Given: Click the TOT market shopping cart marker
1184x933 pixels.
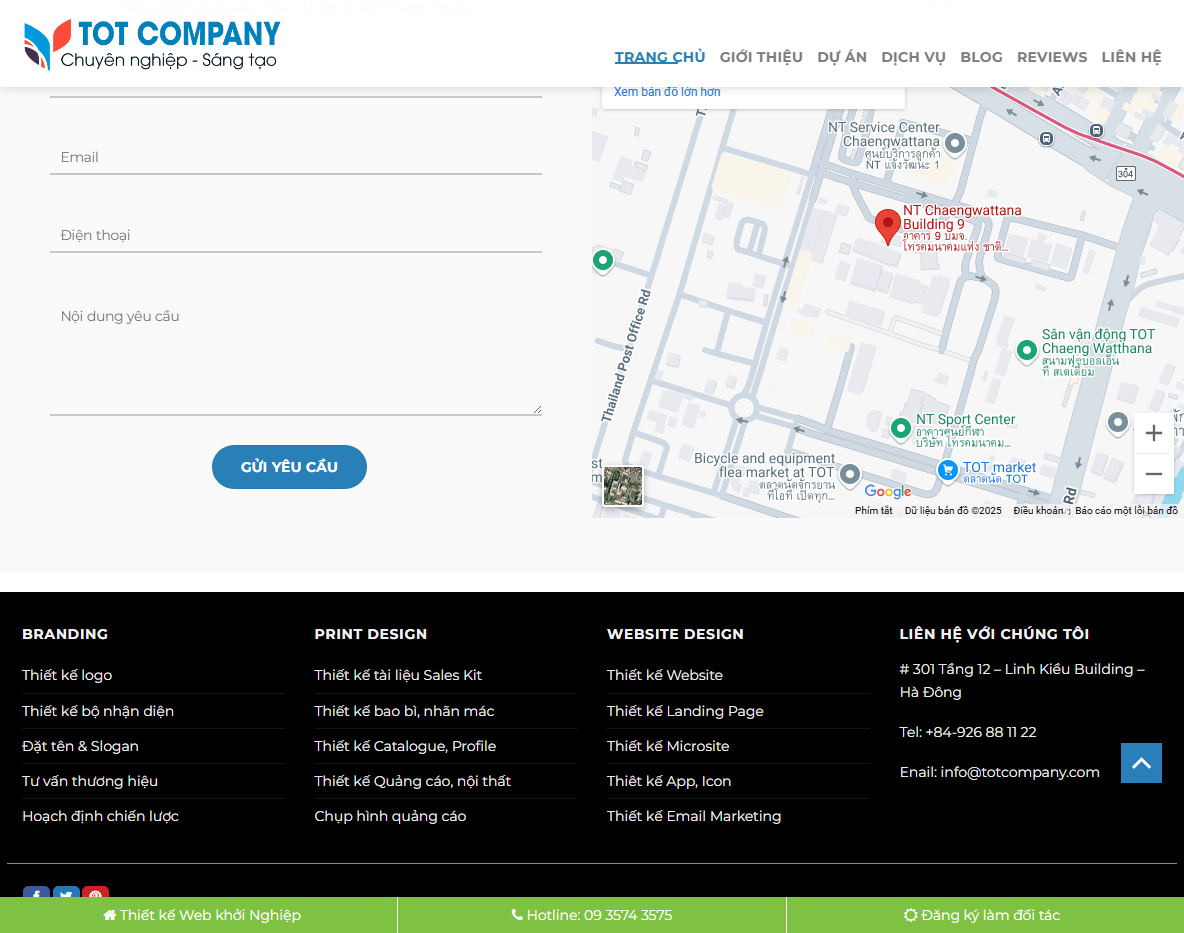Looking at the screenshot, I should (947, 470).
